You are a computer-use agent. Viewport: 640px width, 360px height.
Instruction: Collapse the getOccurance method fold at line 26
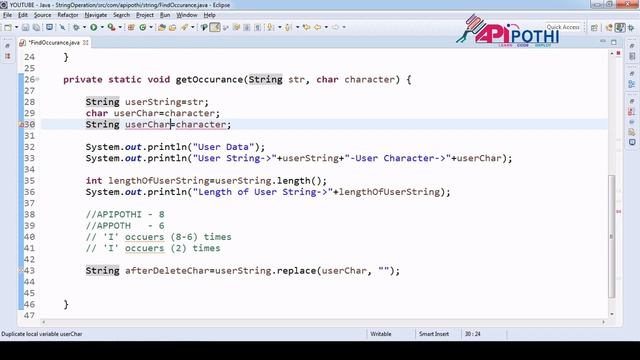[38, 79]
